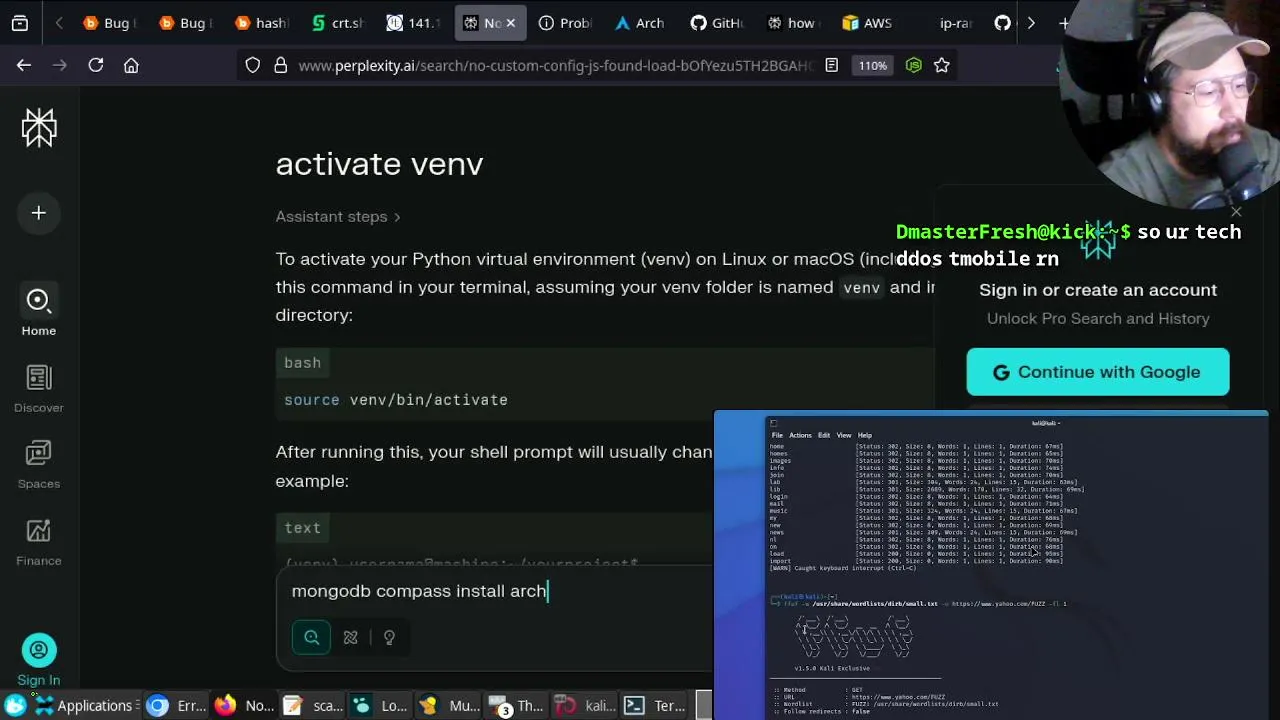Go back in browser history
Screen dimensions: 1280x720
click(x=24, y=65)
